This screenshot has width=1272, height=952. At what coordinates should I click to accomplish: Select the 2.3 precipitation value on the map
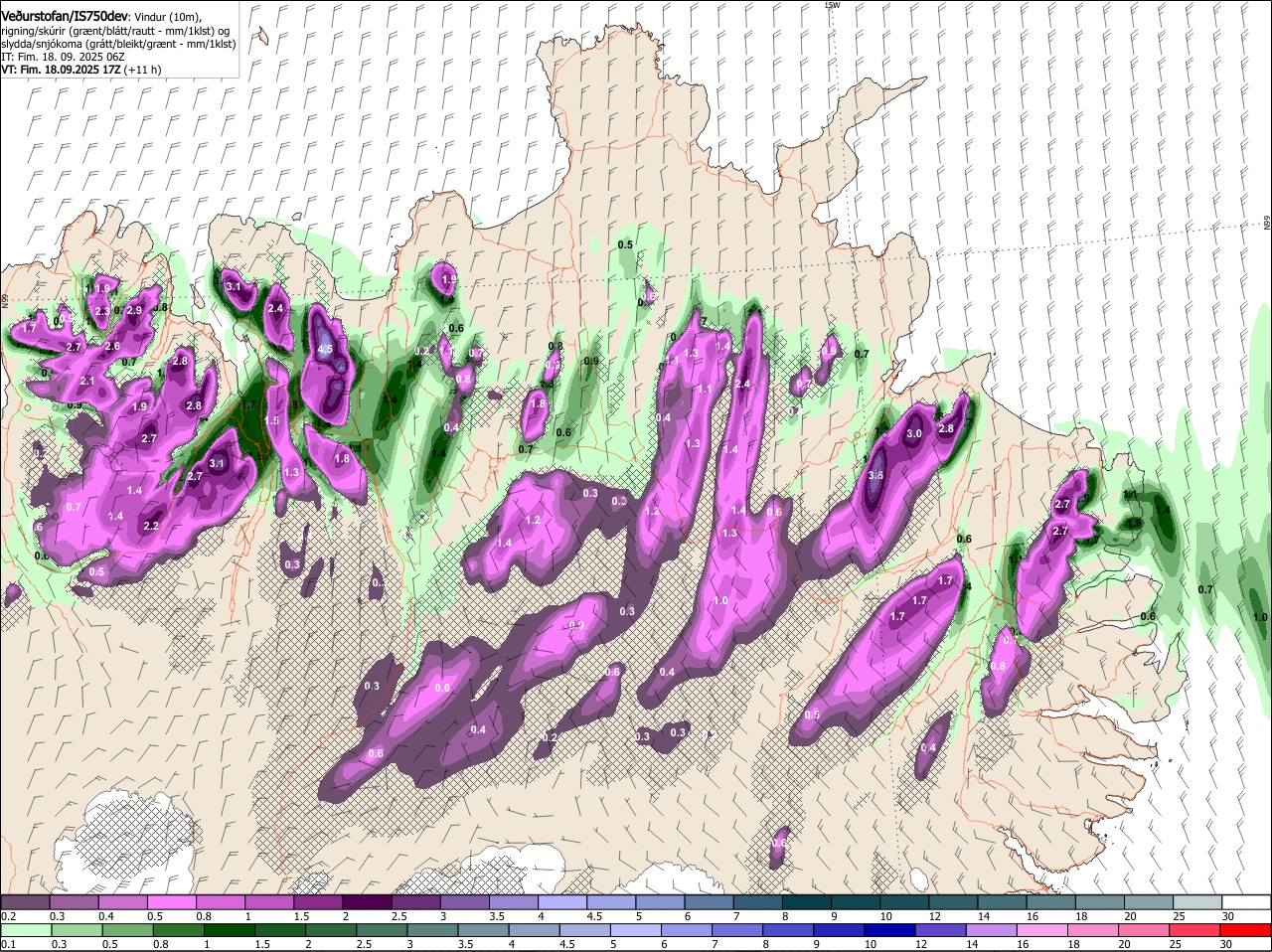pos(102,311)
